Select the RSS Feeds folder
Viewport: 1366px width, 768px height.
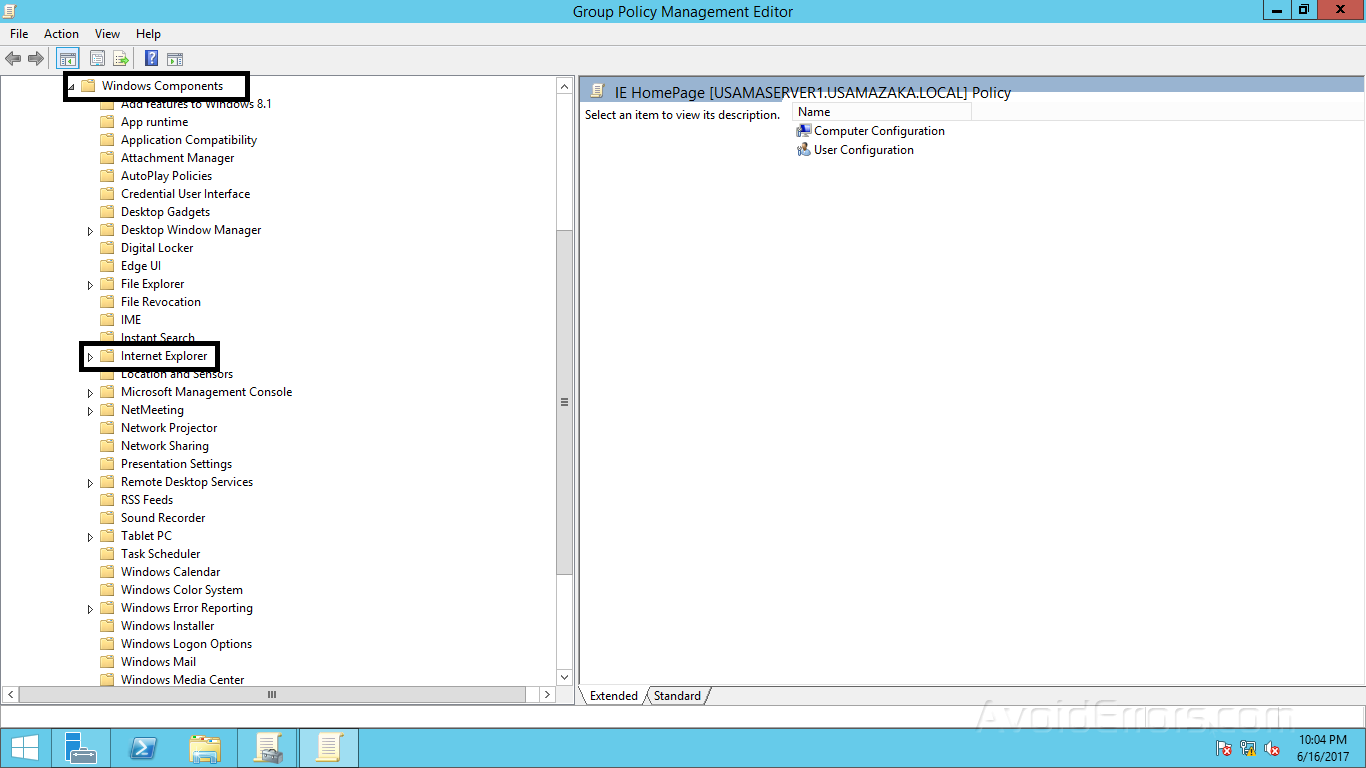(147, 499)
